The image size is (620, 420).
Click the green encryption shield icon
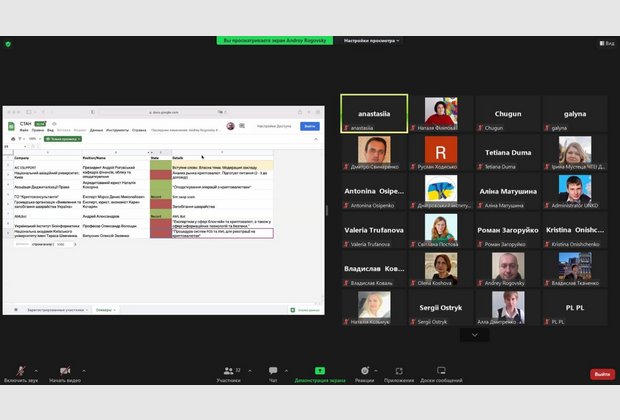point(8,43)
